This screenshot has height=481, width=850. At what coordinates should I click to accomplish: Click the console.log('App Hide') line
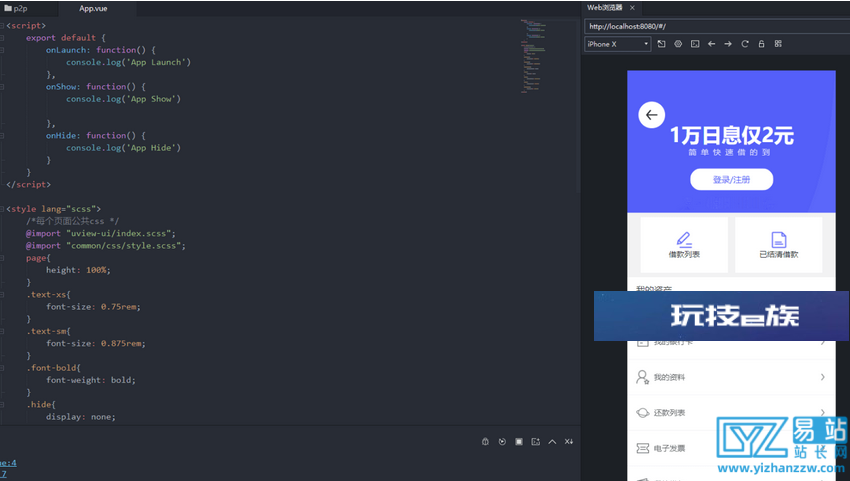[x=123, y=147]
